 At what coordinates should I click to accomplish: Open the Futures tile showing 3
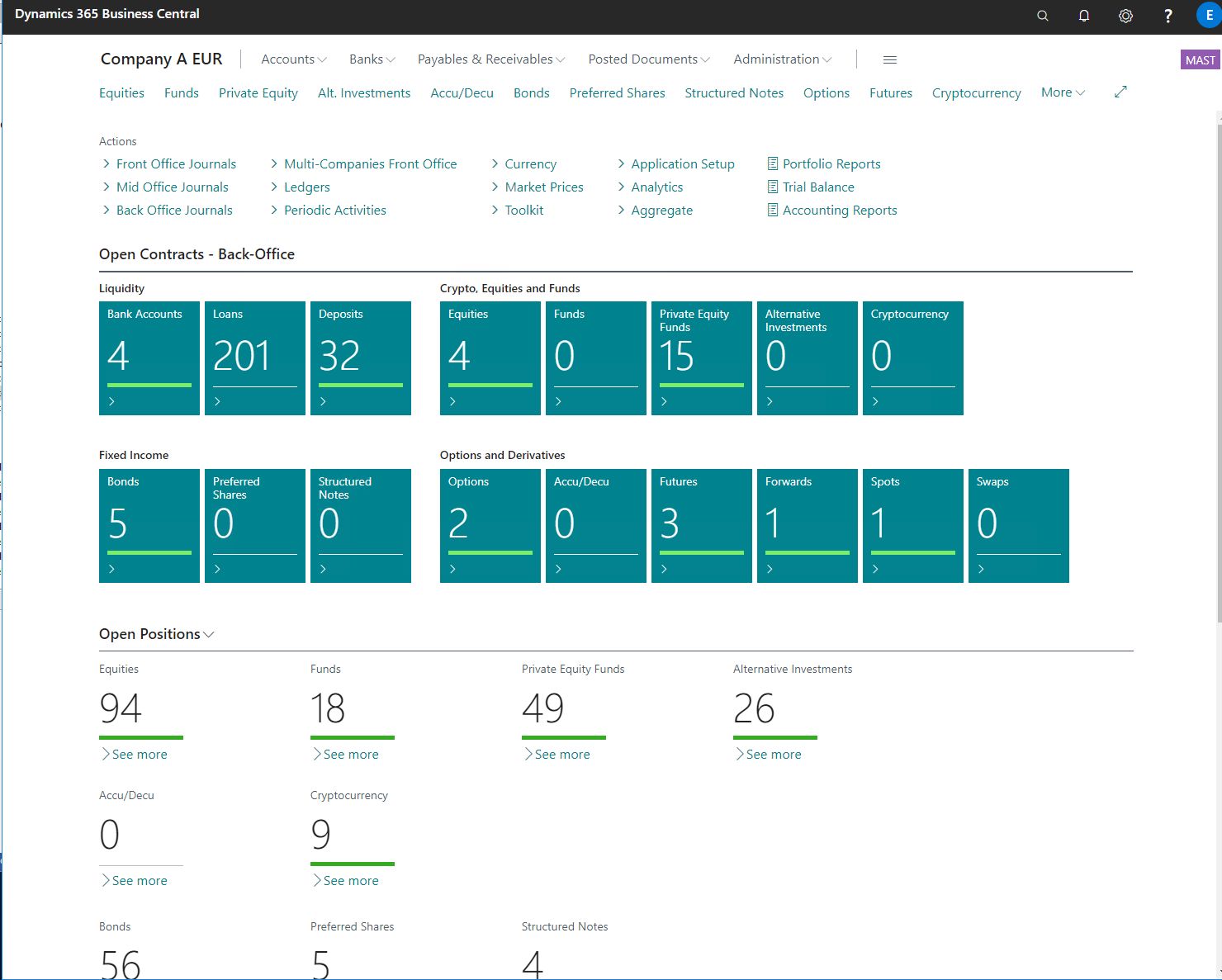click(702, 526)
